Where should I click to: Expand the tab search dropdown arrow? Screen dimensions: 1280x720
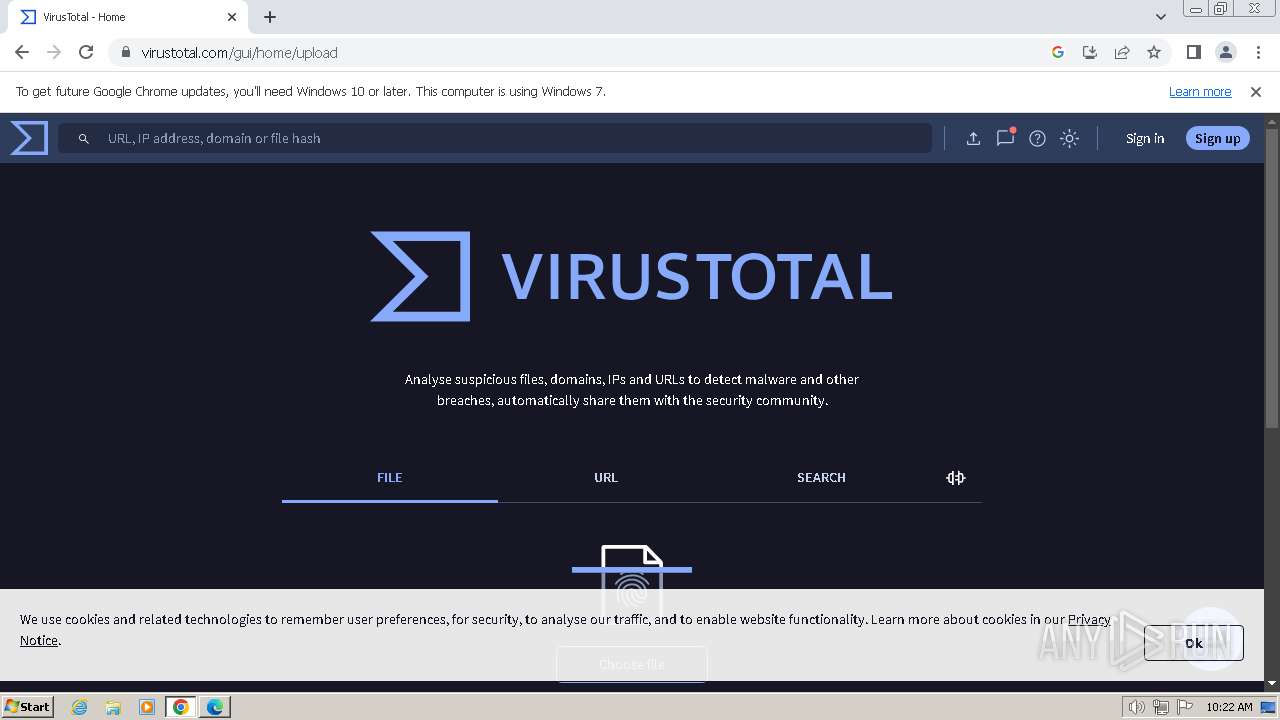[x=1161, y=17]
